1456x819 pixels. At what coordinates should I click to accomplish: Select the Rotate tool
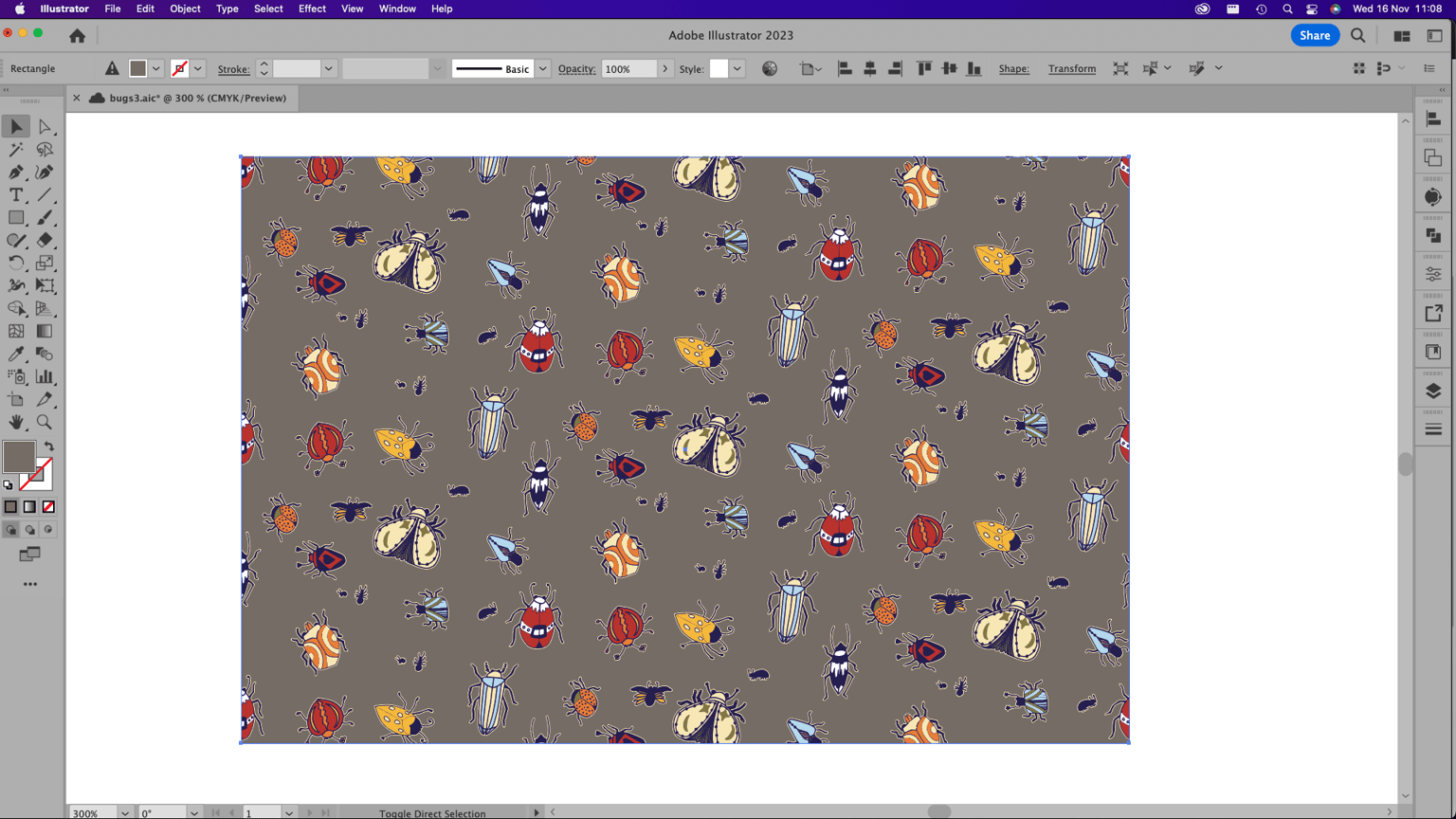click(x=16, y=263)
